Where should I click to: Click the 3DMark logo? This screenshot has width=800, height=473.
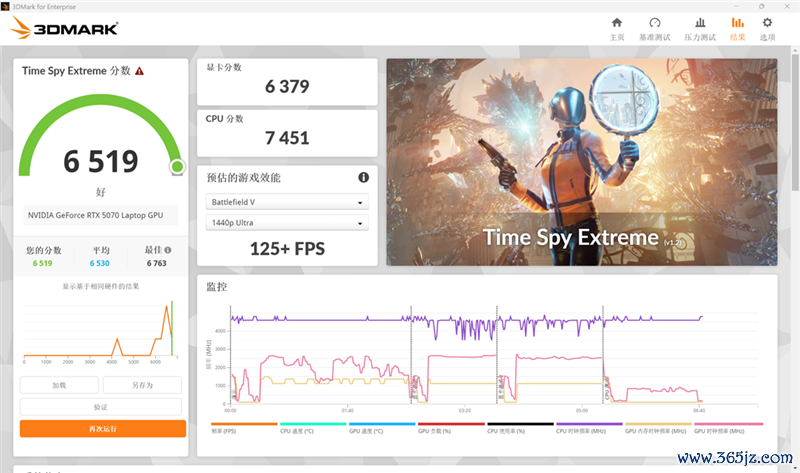[64, 28]
